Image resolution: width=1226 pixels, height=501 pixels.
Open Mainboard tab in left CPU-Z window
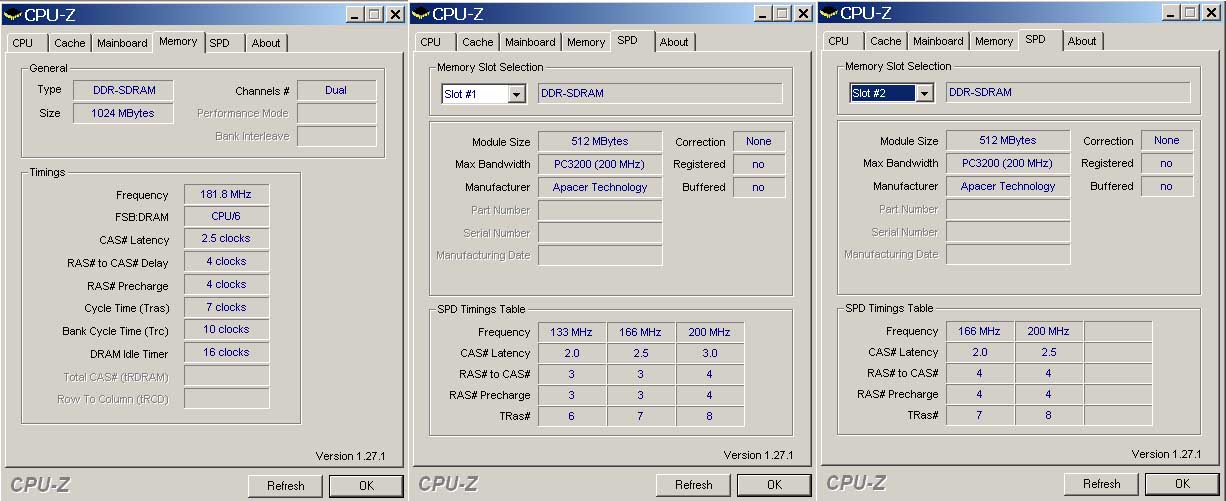pyautogui.click(x=122, y=43)
